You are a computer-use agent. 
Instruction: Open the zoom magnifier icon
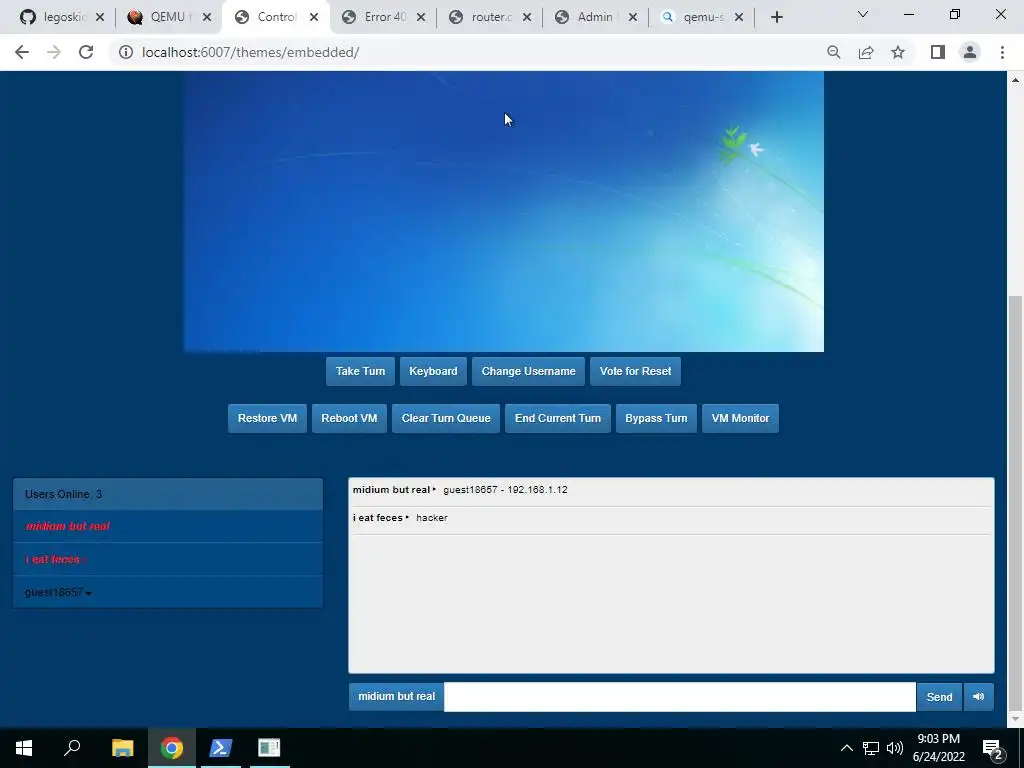[834, 52]
